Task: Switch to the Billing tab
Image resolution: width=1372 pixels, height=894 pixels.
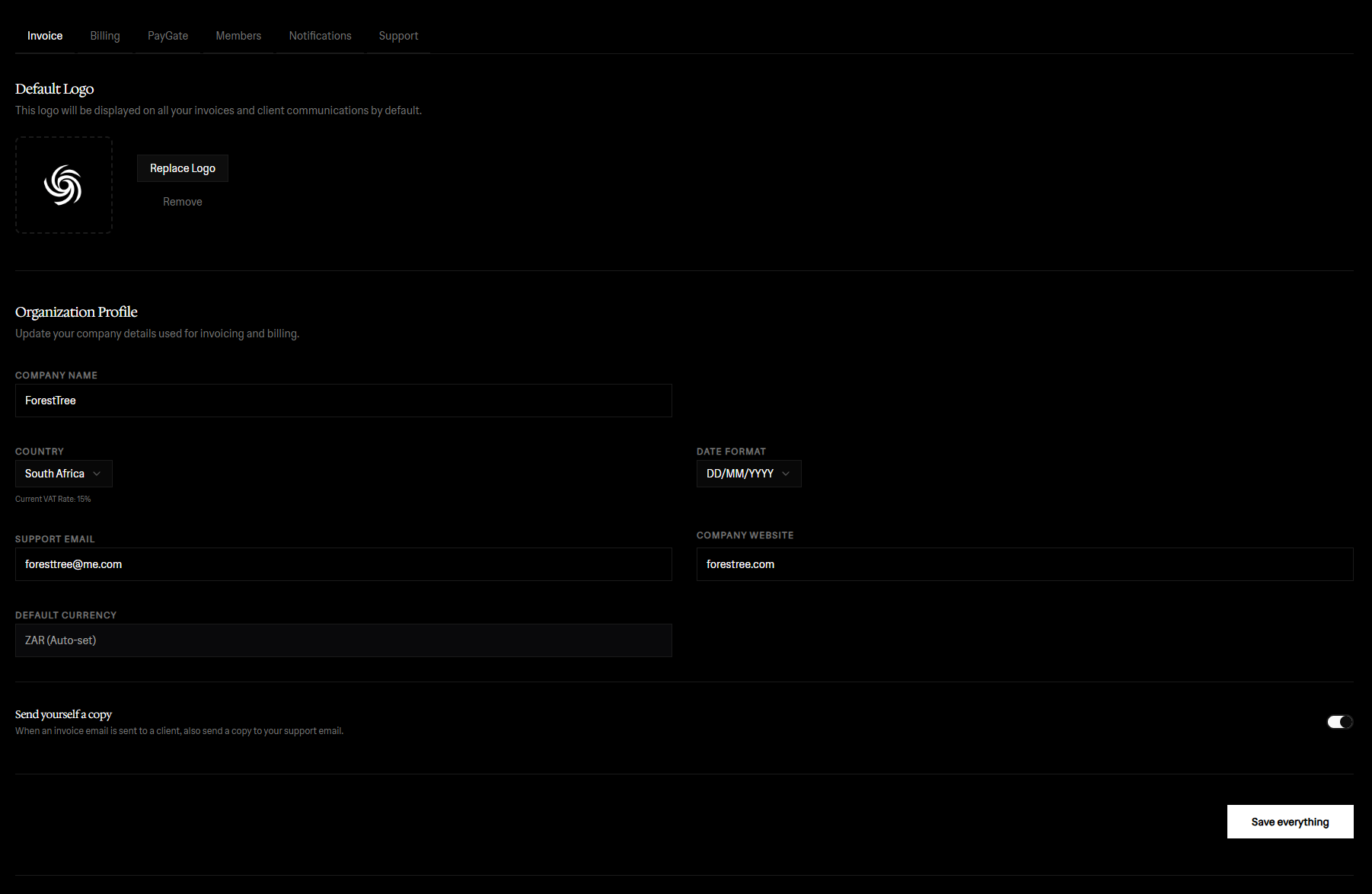Action: tap(105, 36)
